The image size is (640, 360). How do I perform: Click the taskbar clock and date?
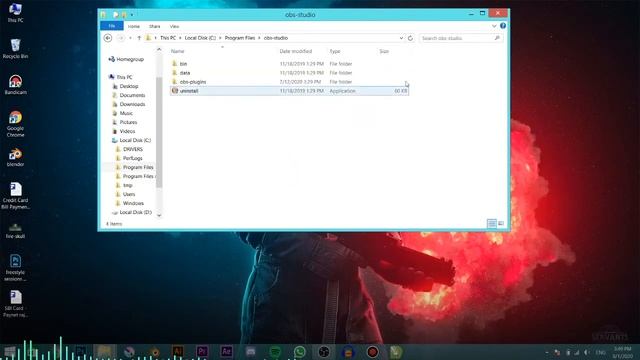[x=622, y=352]
